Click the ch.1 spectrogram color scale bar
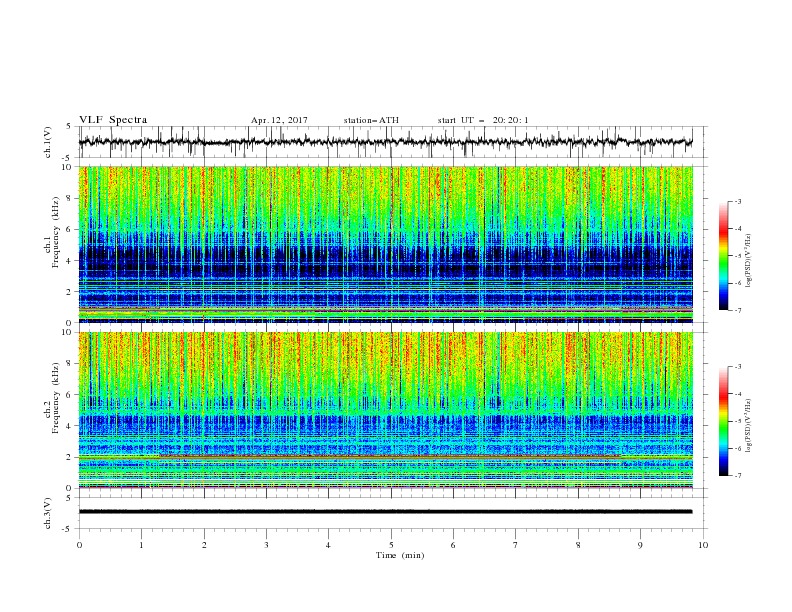Image resolution: width=792 pixels, height=612 pixels. pyautogui.click(x=723, y=256)
